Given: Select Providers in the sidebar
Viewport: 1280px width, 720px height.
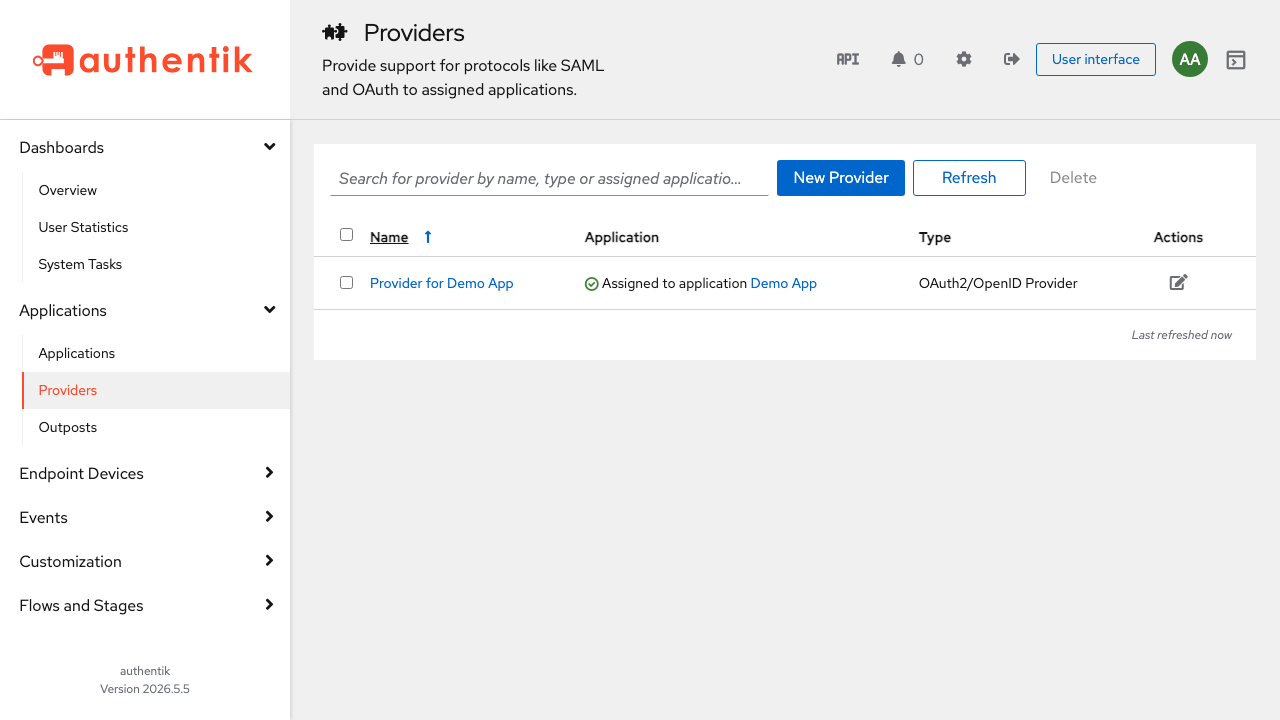Looking at the screenshot, I should pyautogui.click(x=156, y=390).
